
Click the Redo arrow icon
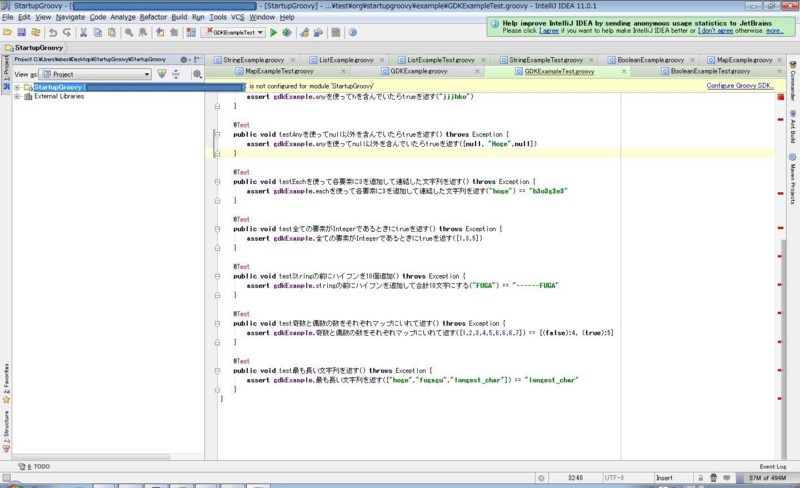(x=67, y=32)
